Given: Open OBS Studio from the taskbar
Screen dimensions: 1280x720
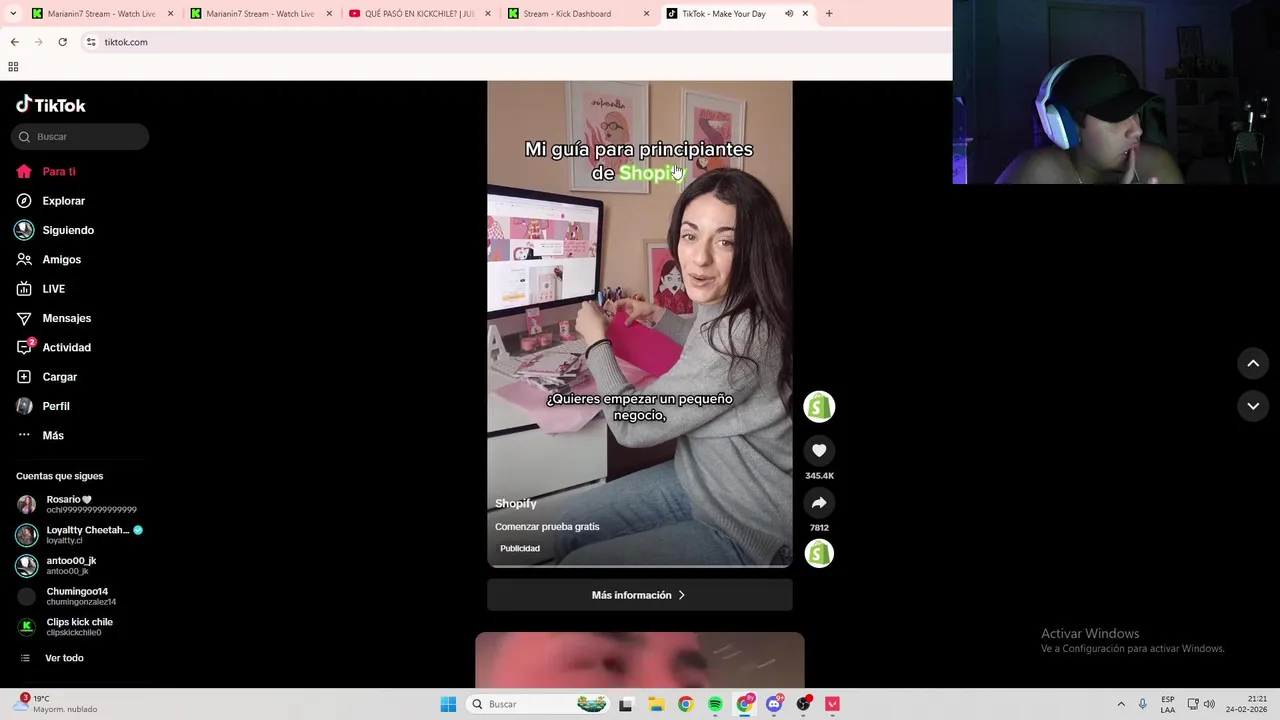Looking at the screenshot, I should point(803,704).
